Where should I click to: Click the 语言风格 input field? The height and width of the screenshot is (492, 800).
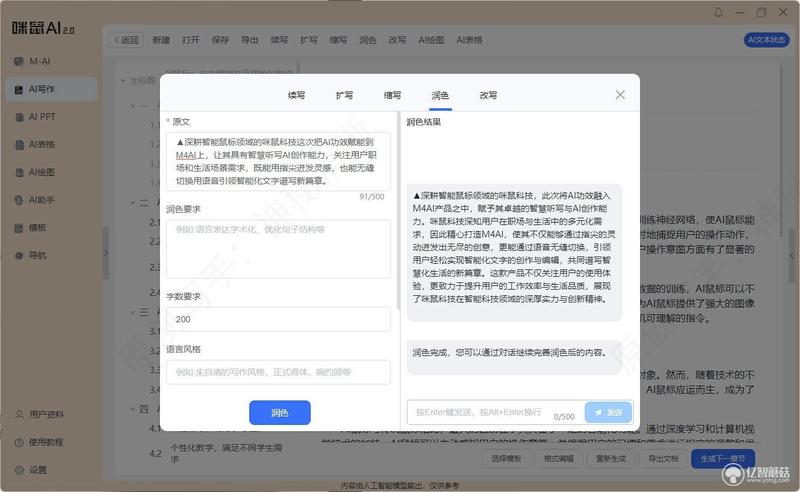click(278, 372)
